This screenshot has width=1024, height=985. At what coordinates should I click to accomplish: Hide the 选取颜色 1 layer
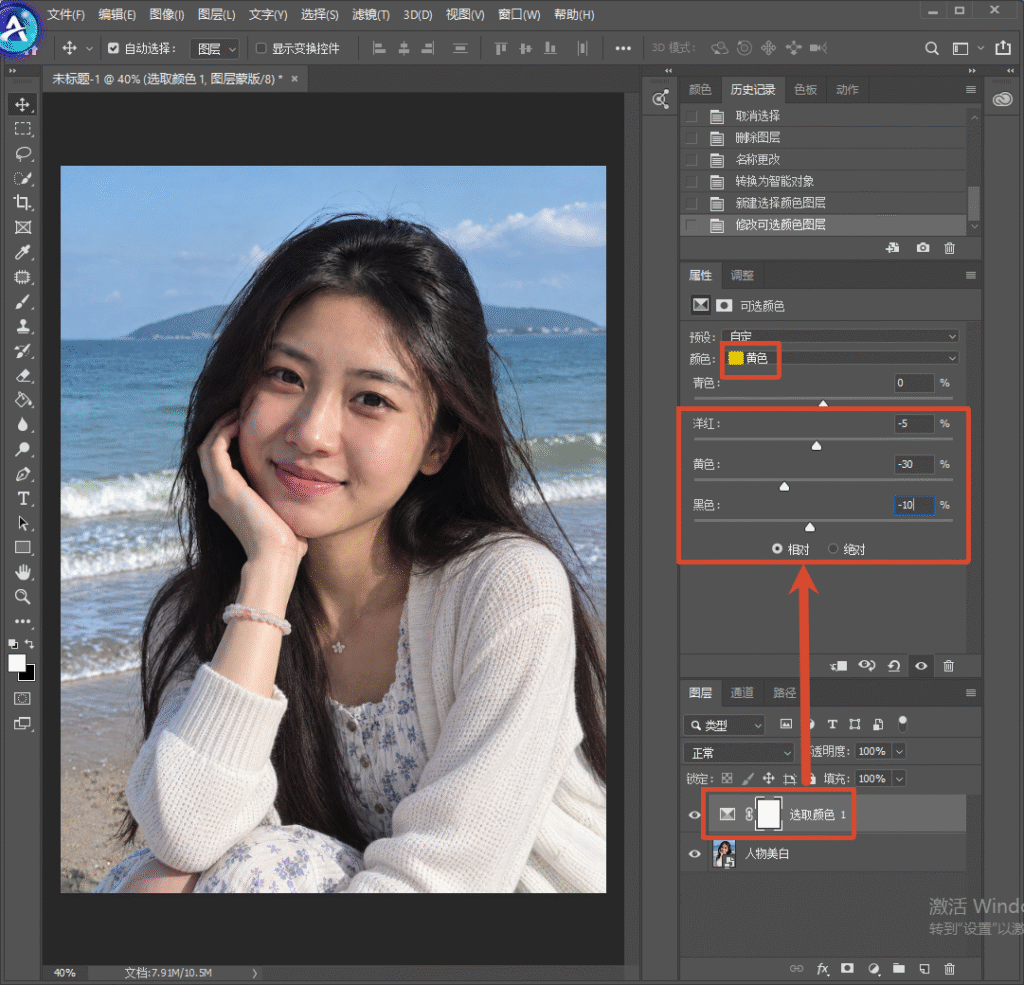click(x=694, y=815)
